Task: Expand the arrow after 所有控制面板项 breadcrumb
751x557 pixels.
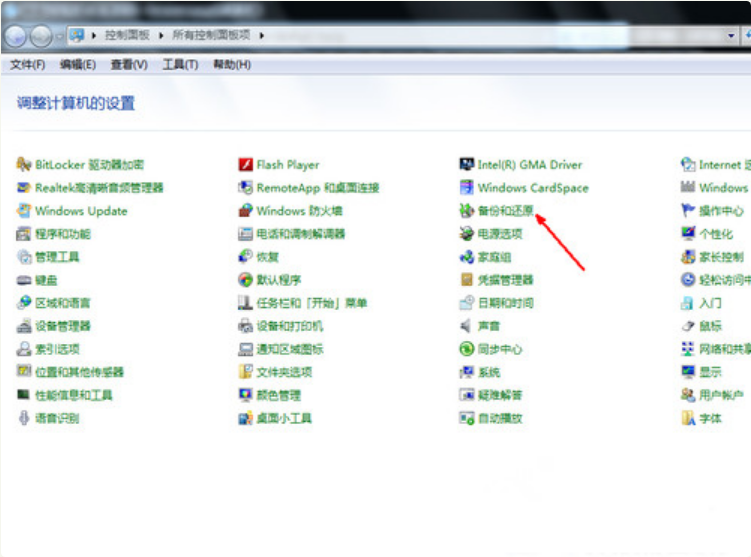Action: [262, 35]
